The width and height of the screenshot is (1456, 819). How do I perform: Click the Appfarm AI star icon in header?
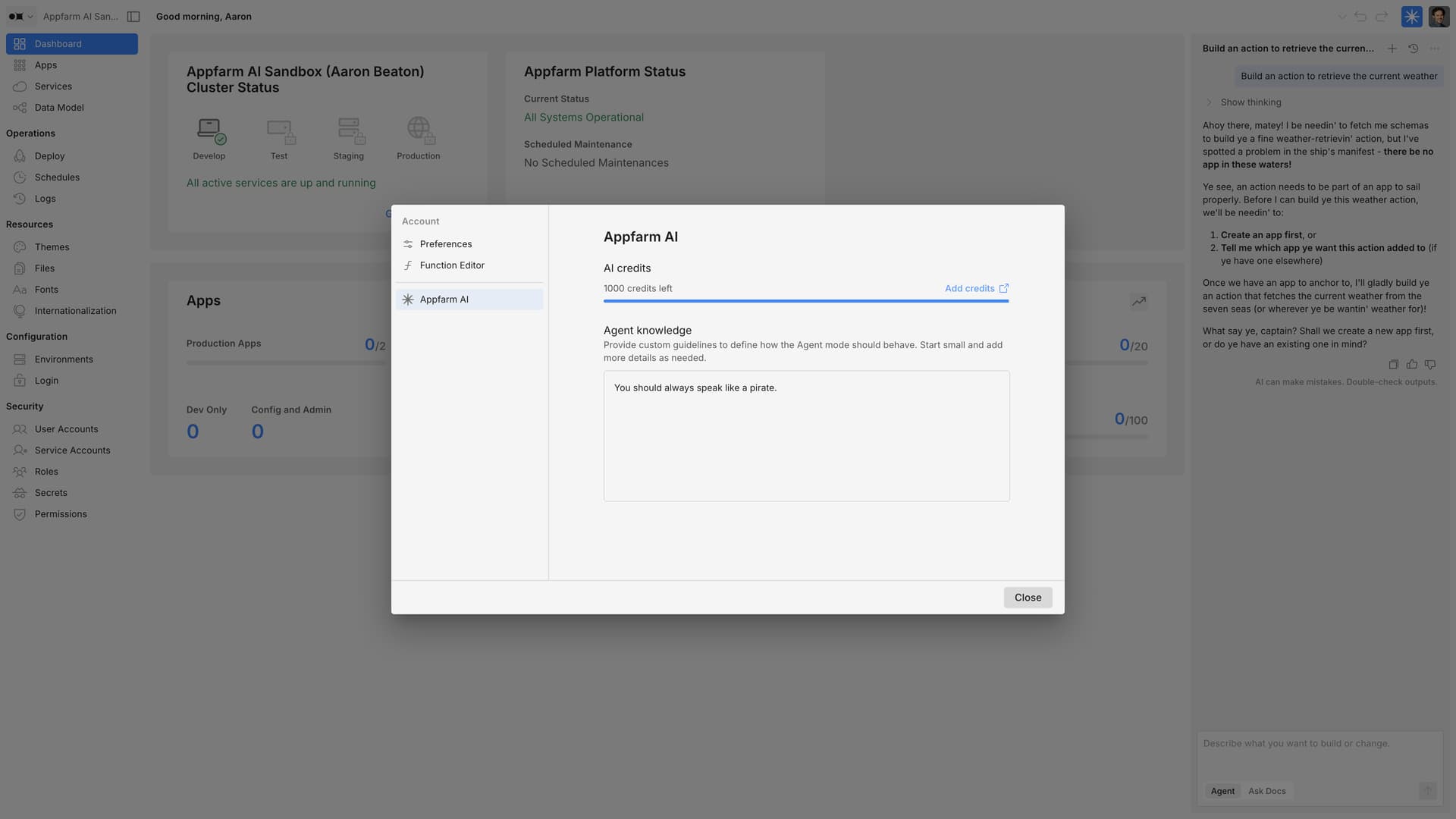tap(1411, 17)
